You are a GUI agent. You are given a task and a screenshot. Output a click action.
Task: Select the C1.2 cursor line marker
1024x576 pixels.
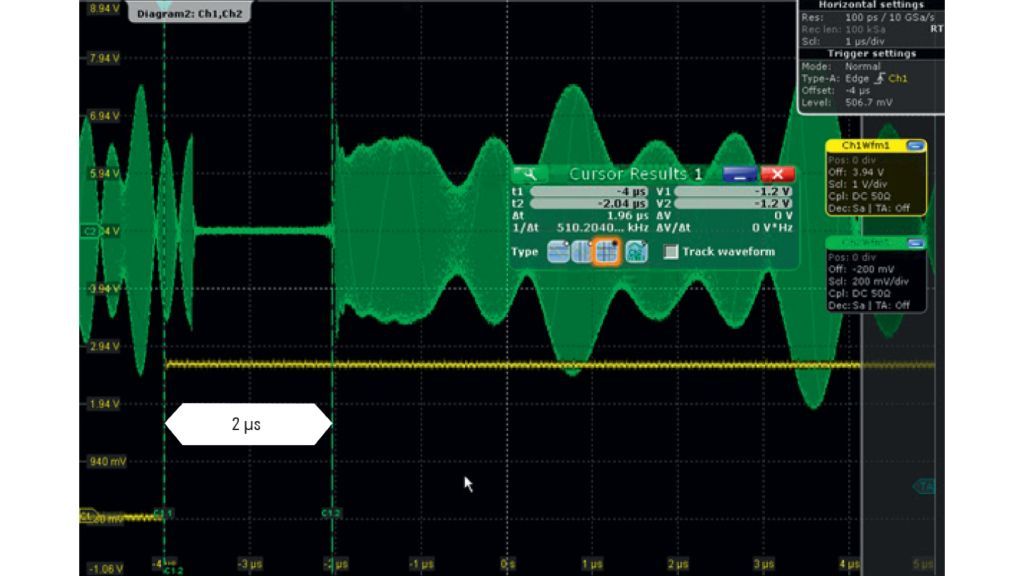(x=331, y=513)
